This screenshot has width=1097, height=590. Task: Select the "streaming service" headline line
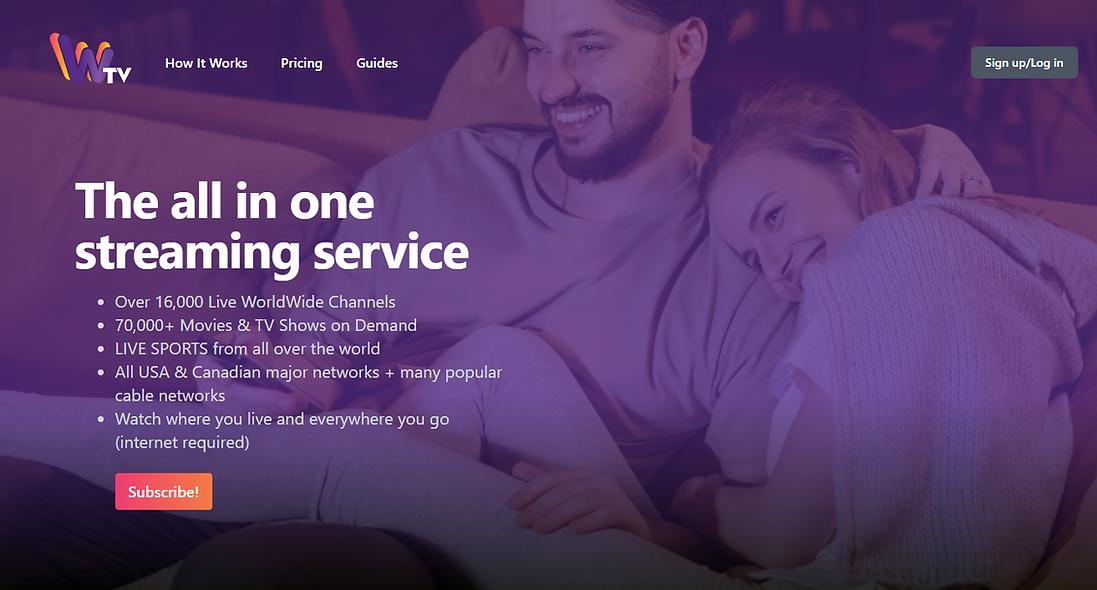coord(271,252)
